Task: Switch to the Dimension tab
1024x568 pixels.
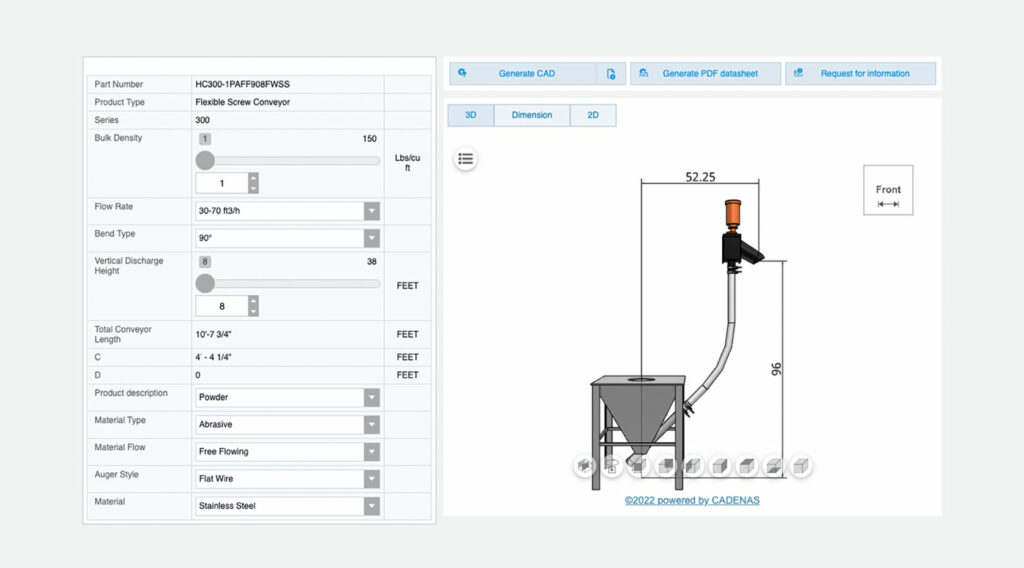Action: click(x=532, y=115)
